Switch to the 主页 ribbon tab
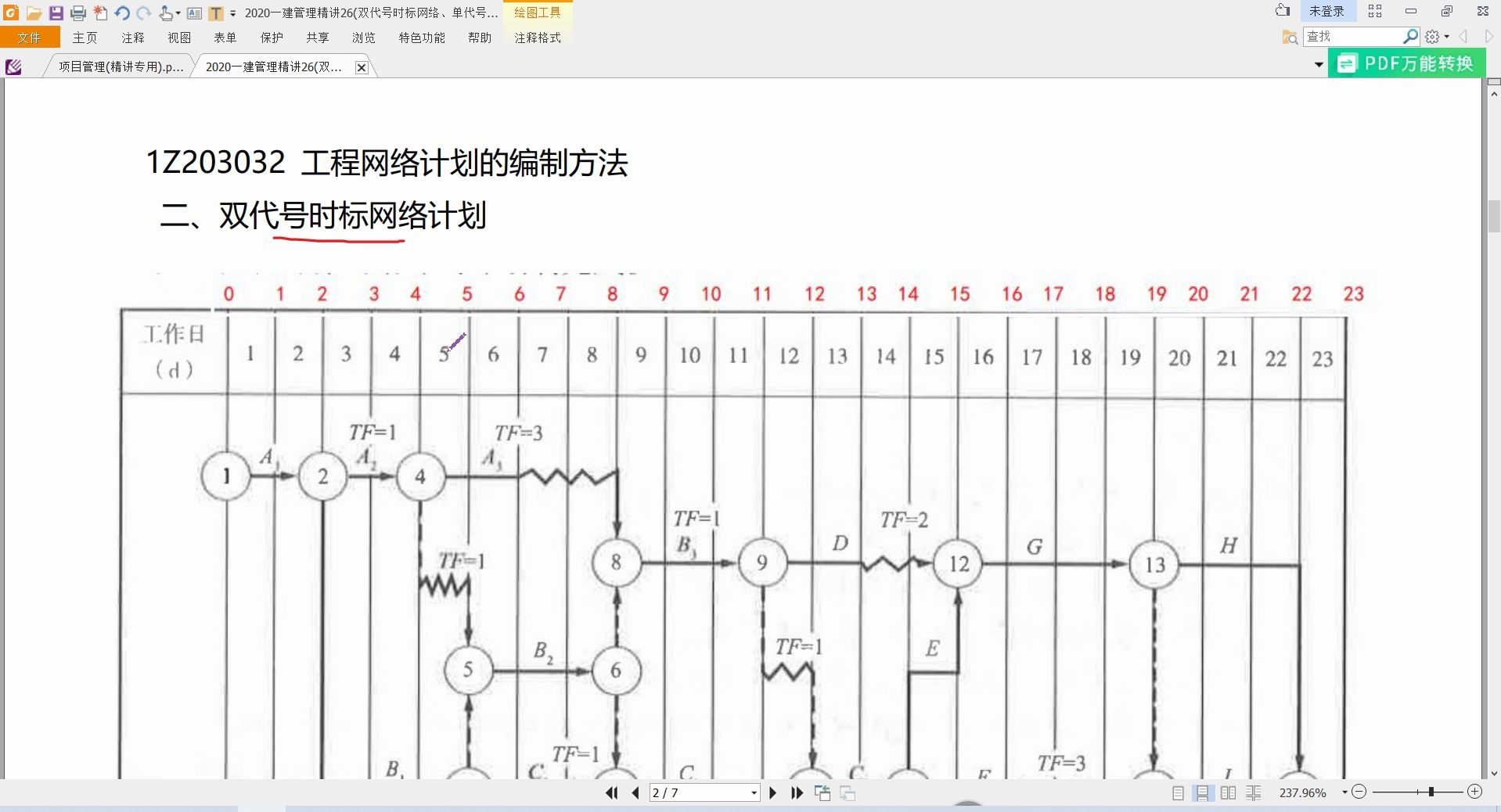This screenshot has width=1501, height=812. point(85,38)
